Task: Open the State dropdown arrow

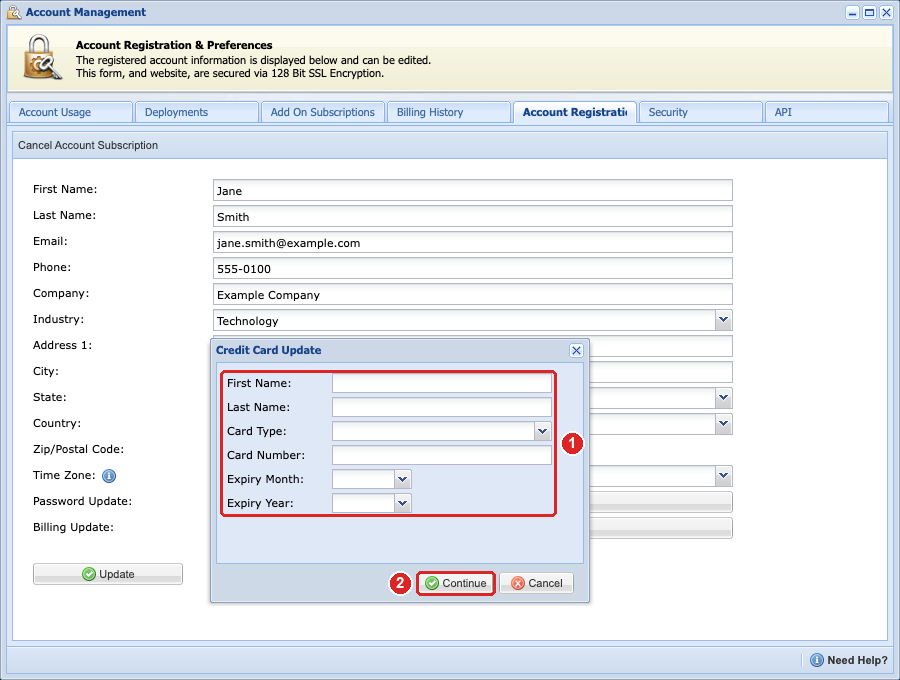Action: click(723, 398)
